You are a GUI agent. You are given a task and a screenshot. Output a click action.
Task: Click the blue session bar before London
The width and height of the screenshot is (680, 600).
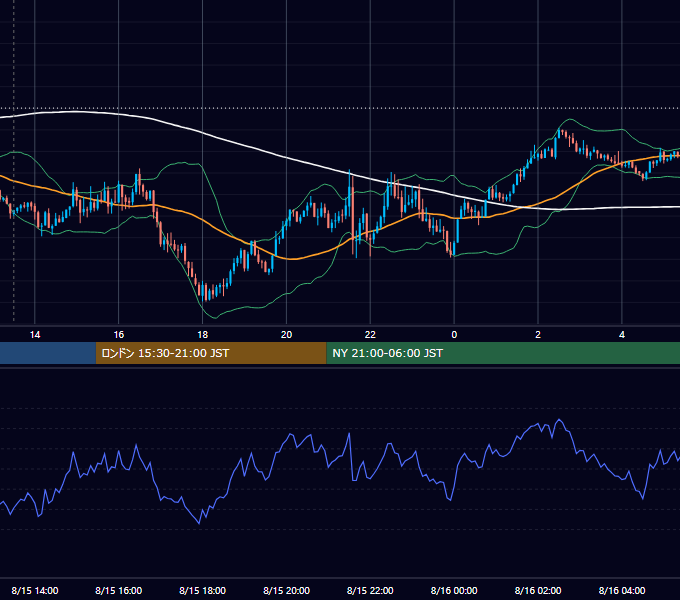[48, 353]
